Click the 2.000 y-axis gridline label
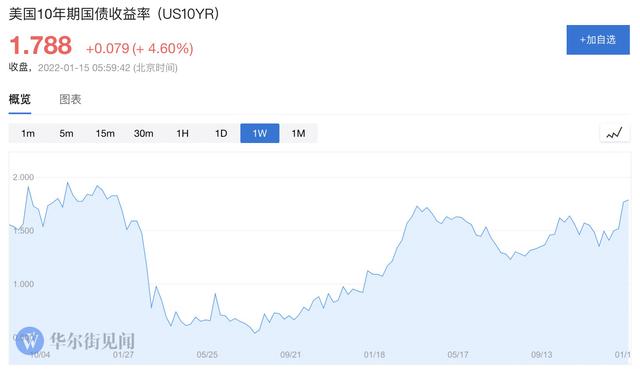The width and height of the screenshot is (640, 372). (x=23, y=177)
